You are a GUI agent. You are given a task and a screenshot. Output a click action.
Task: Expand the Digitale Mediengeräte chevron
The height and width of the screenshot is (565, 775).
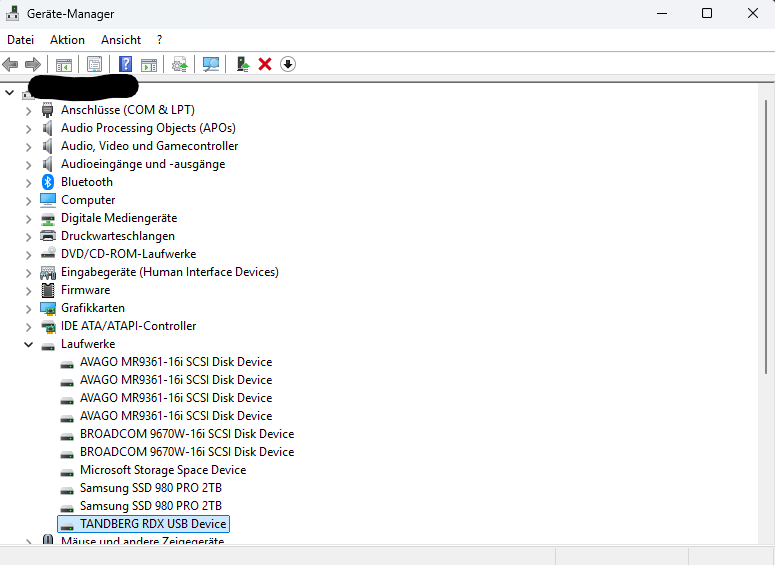point(28,219)
